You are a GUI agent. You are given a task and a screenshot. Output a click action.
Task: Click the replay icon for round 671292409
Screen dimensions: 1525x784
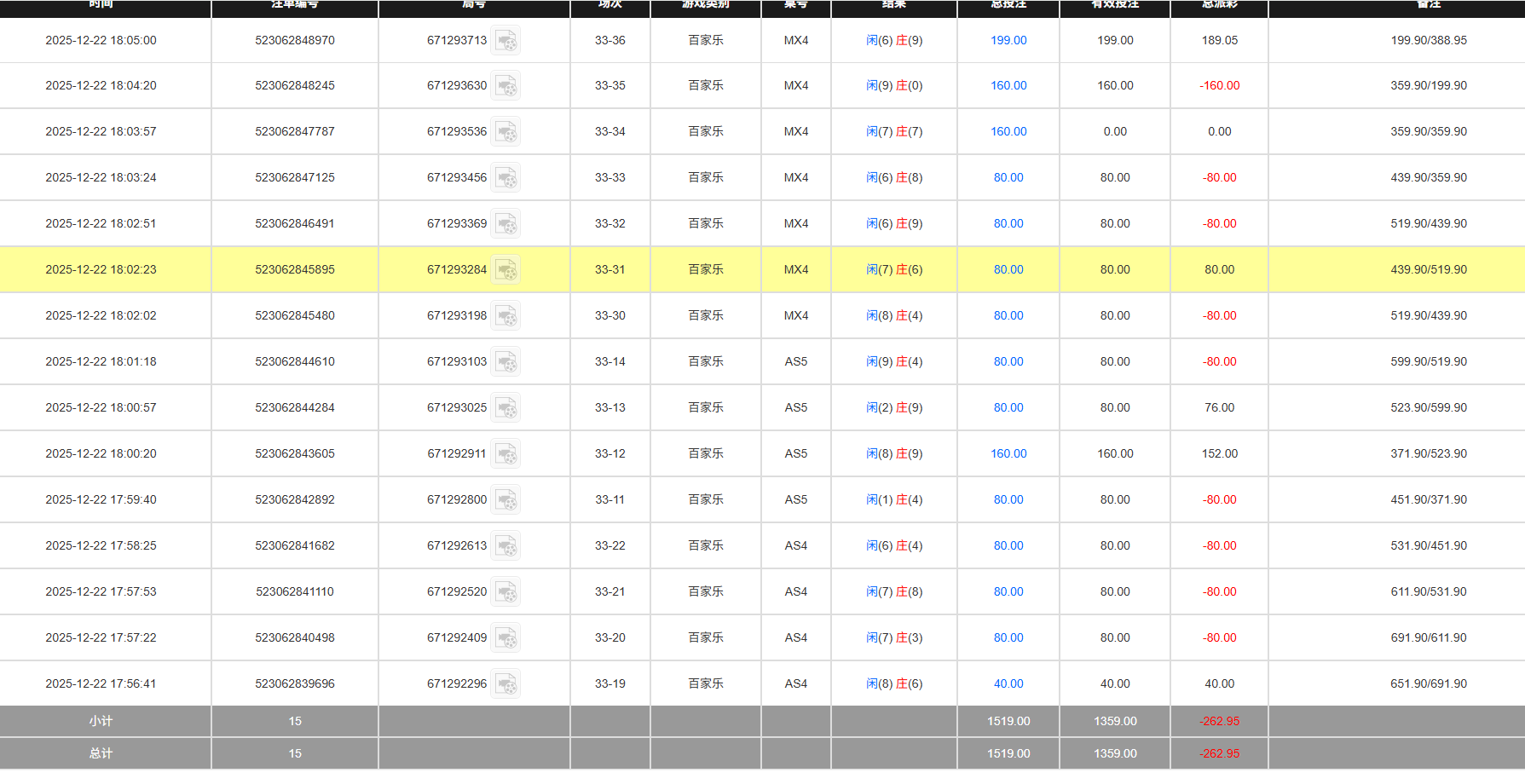pyautogui.click(x=506, y=638)
